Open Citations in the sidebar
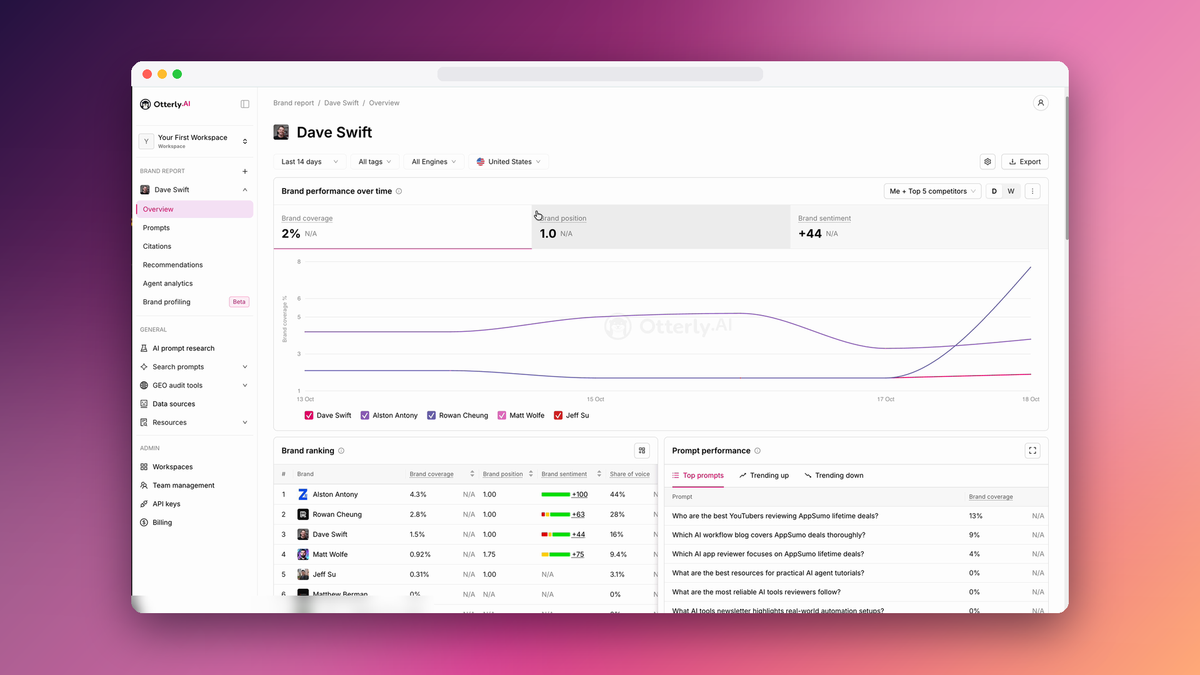 pos(157,246)
